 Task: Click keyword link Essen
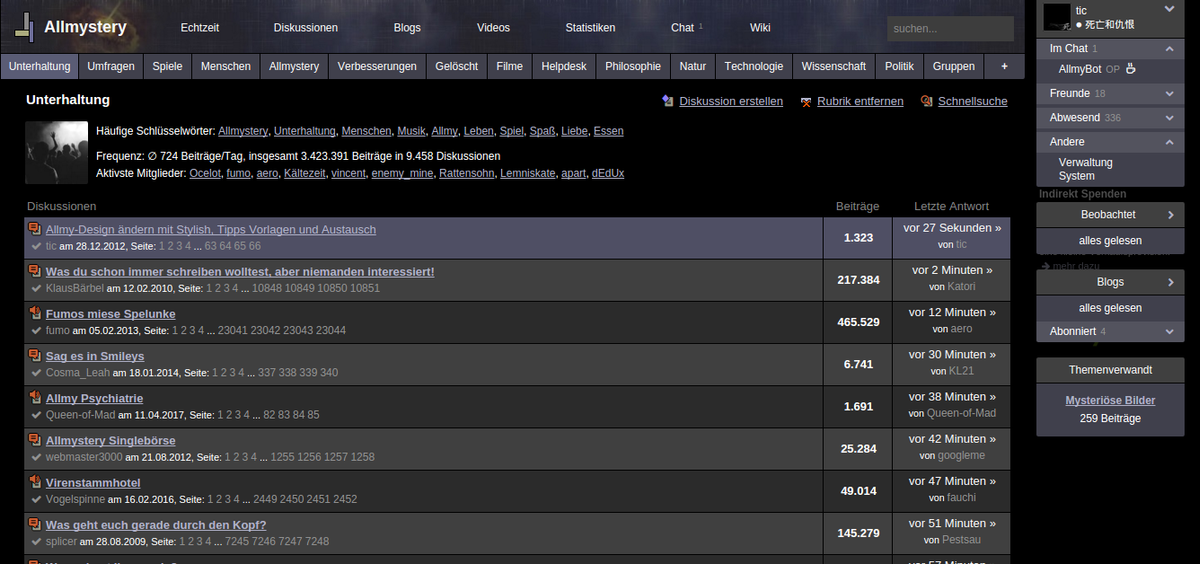tap(608, 131)
